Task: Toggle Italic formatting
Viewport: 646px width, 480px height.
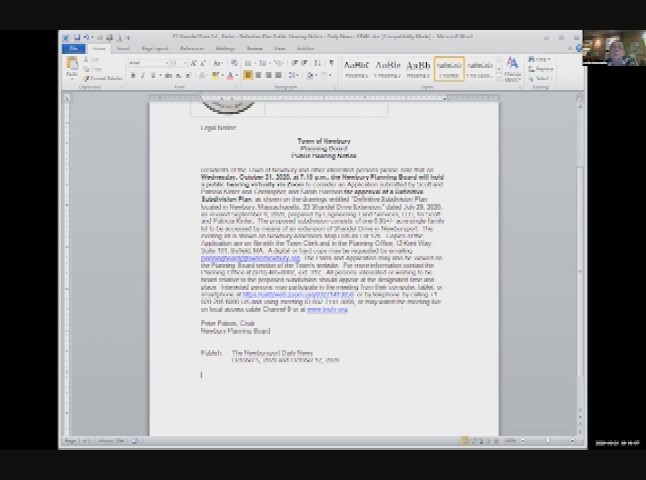Action: 142,75
